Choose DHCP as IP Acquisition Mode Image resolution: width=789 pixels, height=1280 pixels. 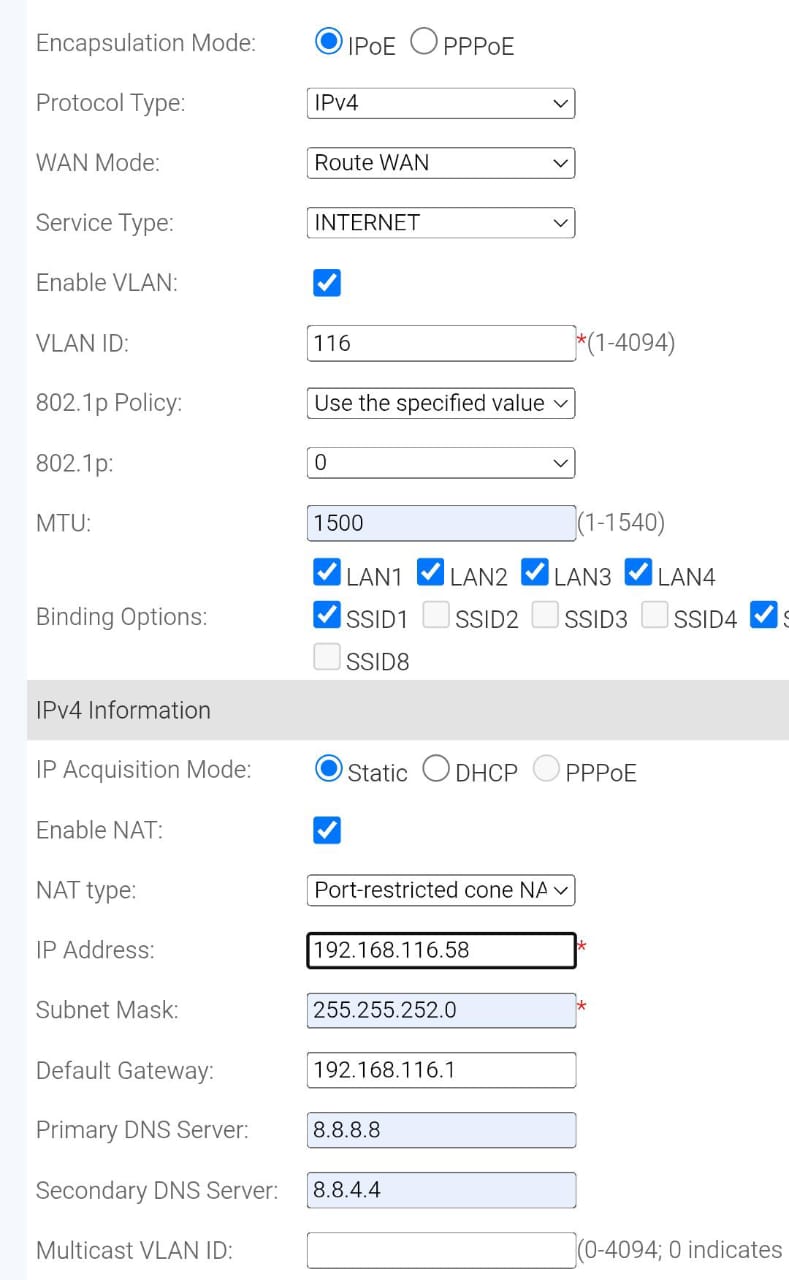coord(436,768)
